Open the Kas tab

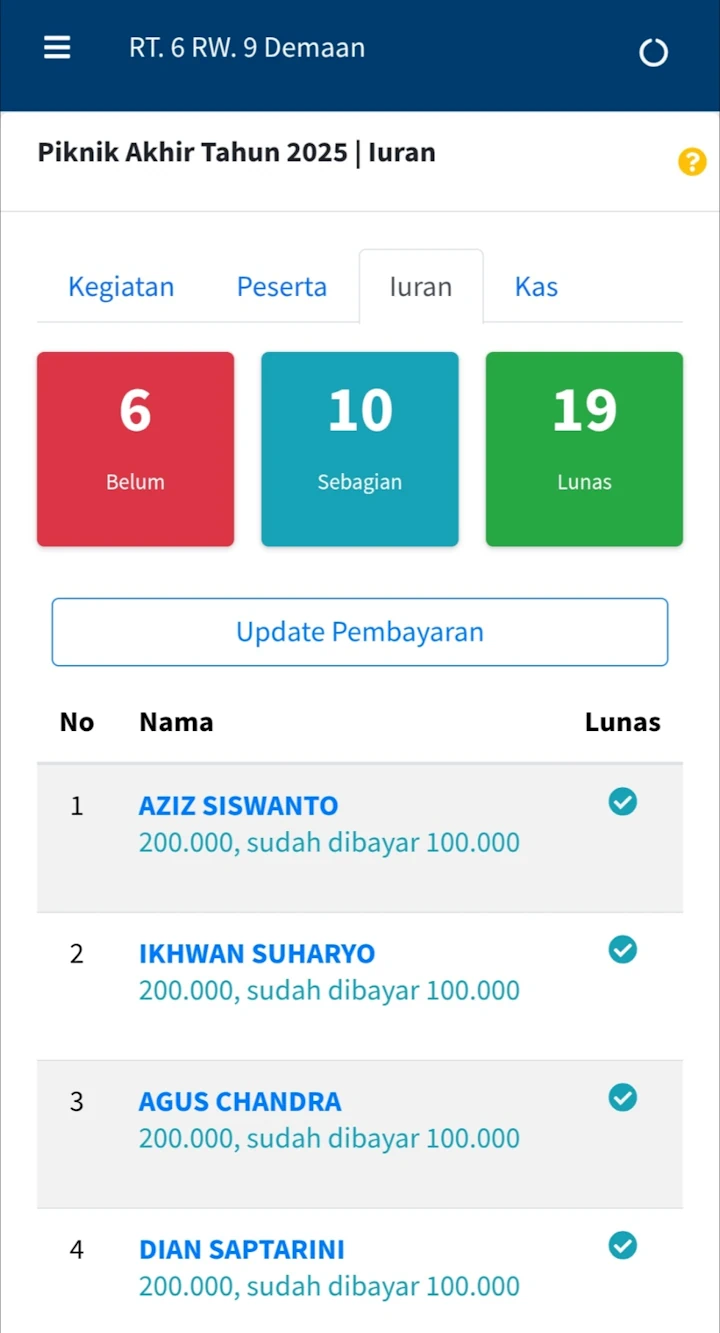coord(536,287)
